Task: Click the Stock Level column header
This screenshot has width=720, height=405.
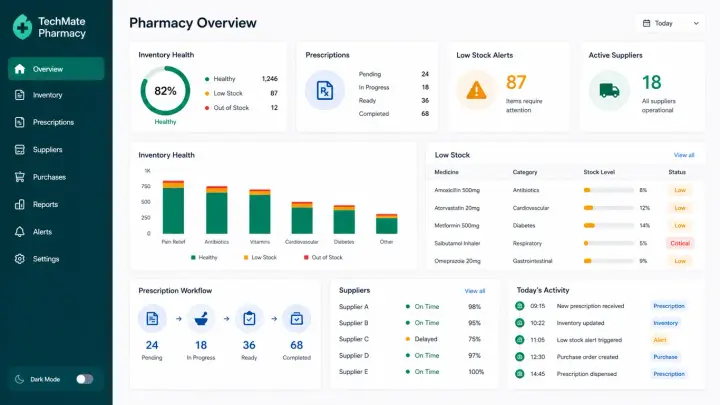Action: coord(599,172)
